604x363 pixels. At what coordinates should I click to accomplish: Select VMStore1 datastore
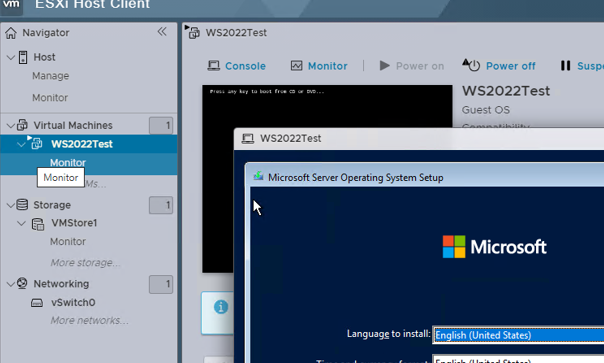(74, 223)
